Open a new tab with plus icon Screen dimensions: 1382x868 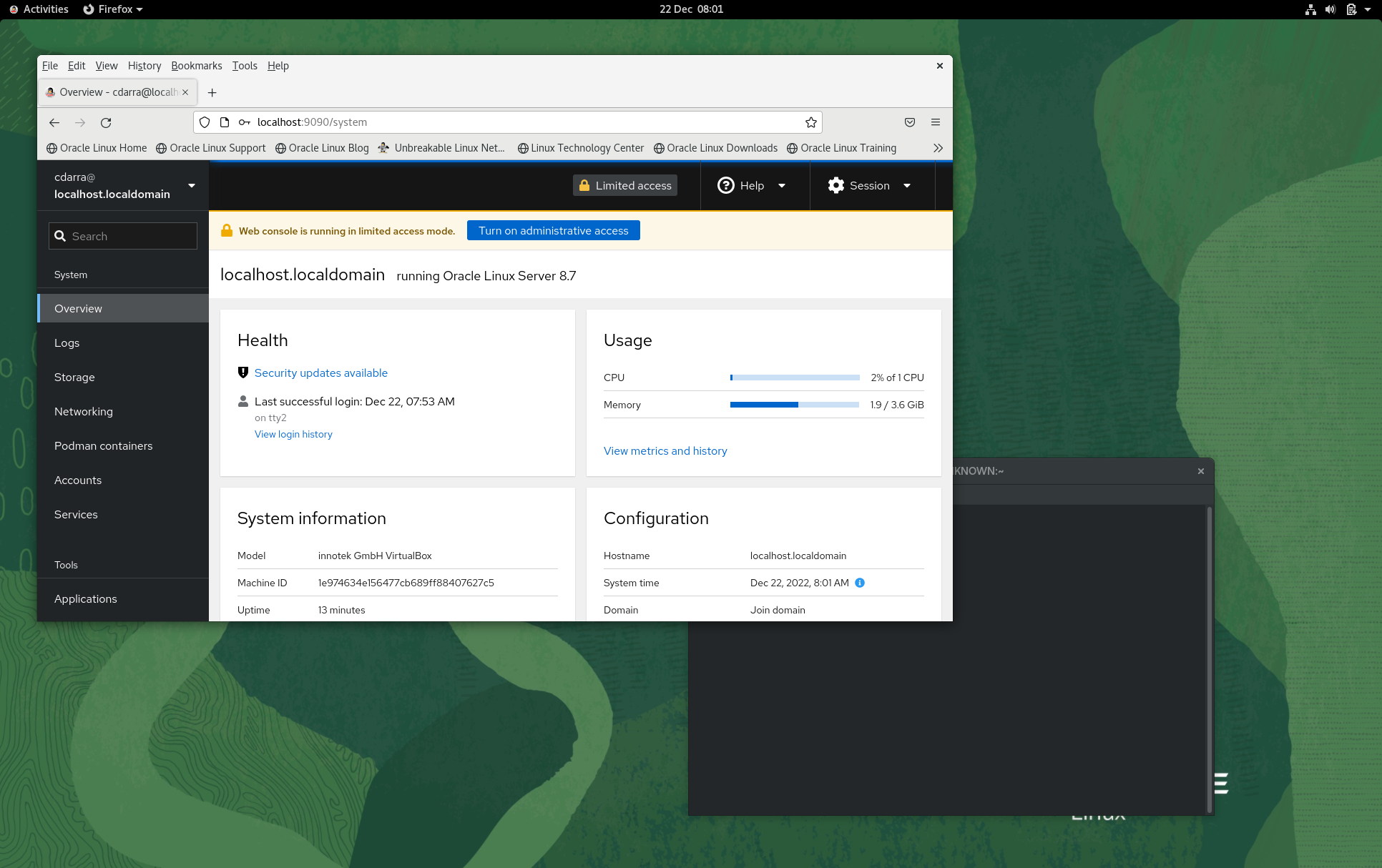[212, 92]
